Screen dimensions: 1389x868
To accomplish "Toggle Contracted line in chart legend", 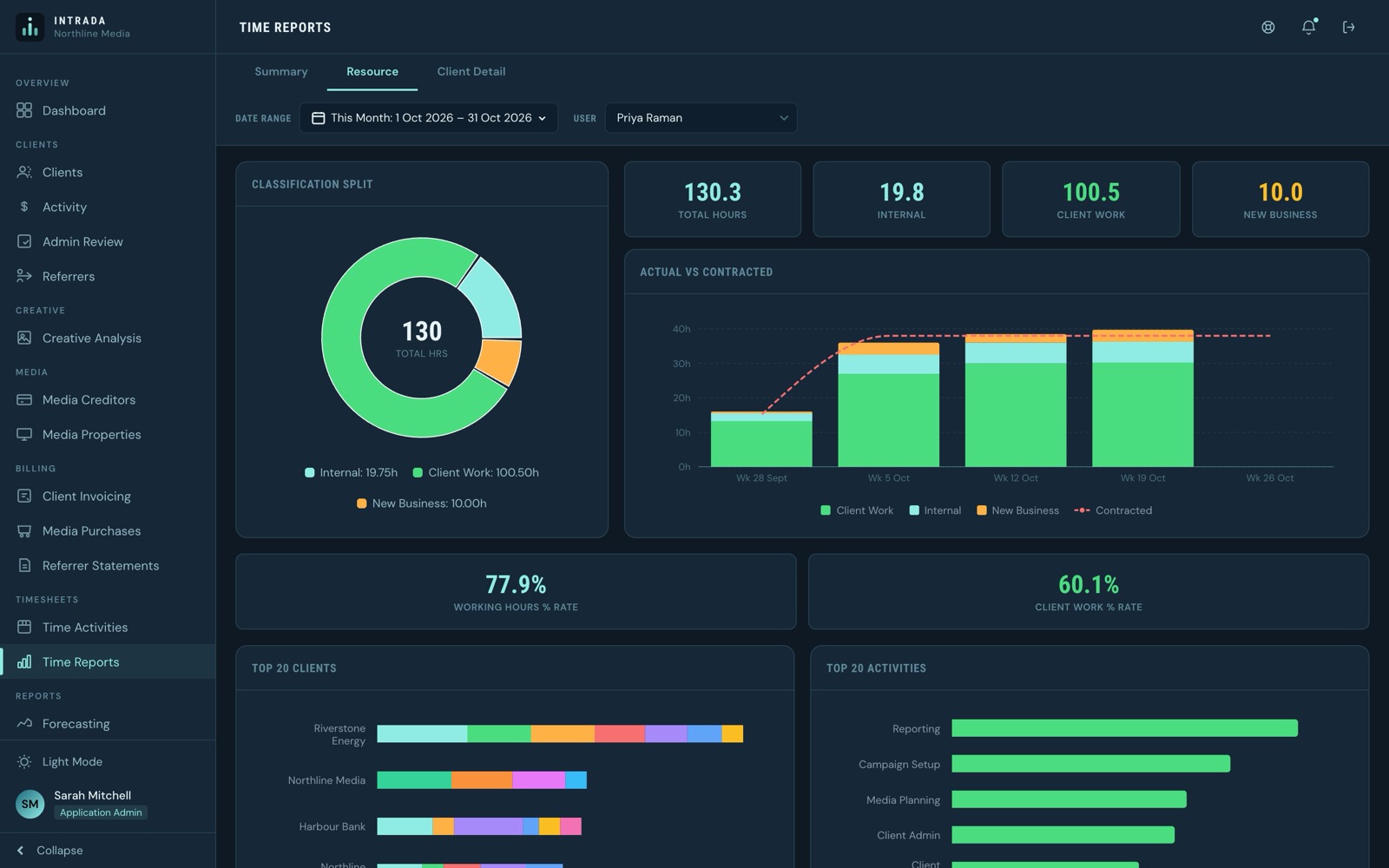I will pyautogui.click(x=1113, y=510).
